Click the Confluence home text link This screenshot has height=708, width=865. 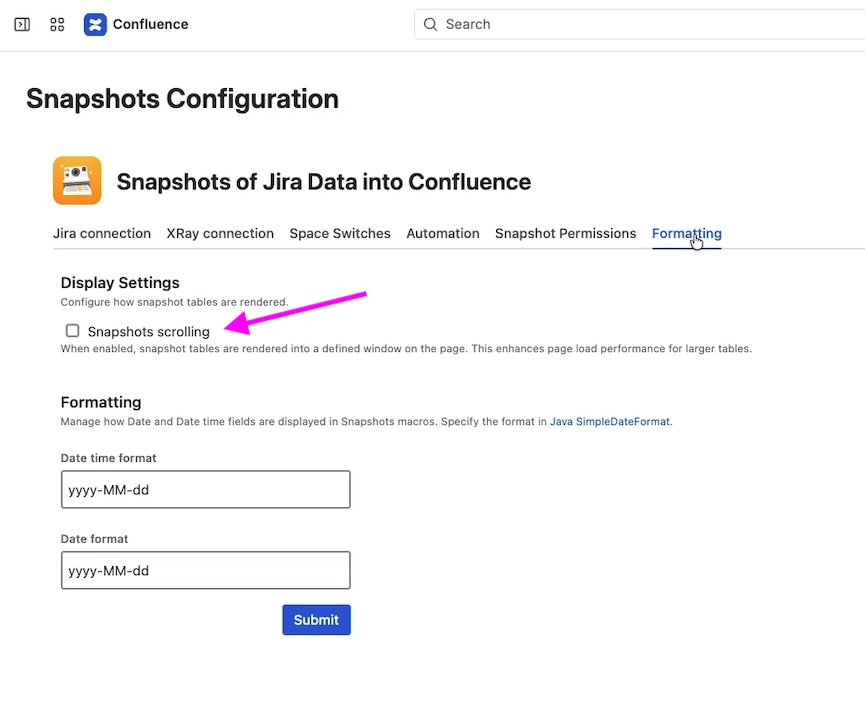(151, 24)
